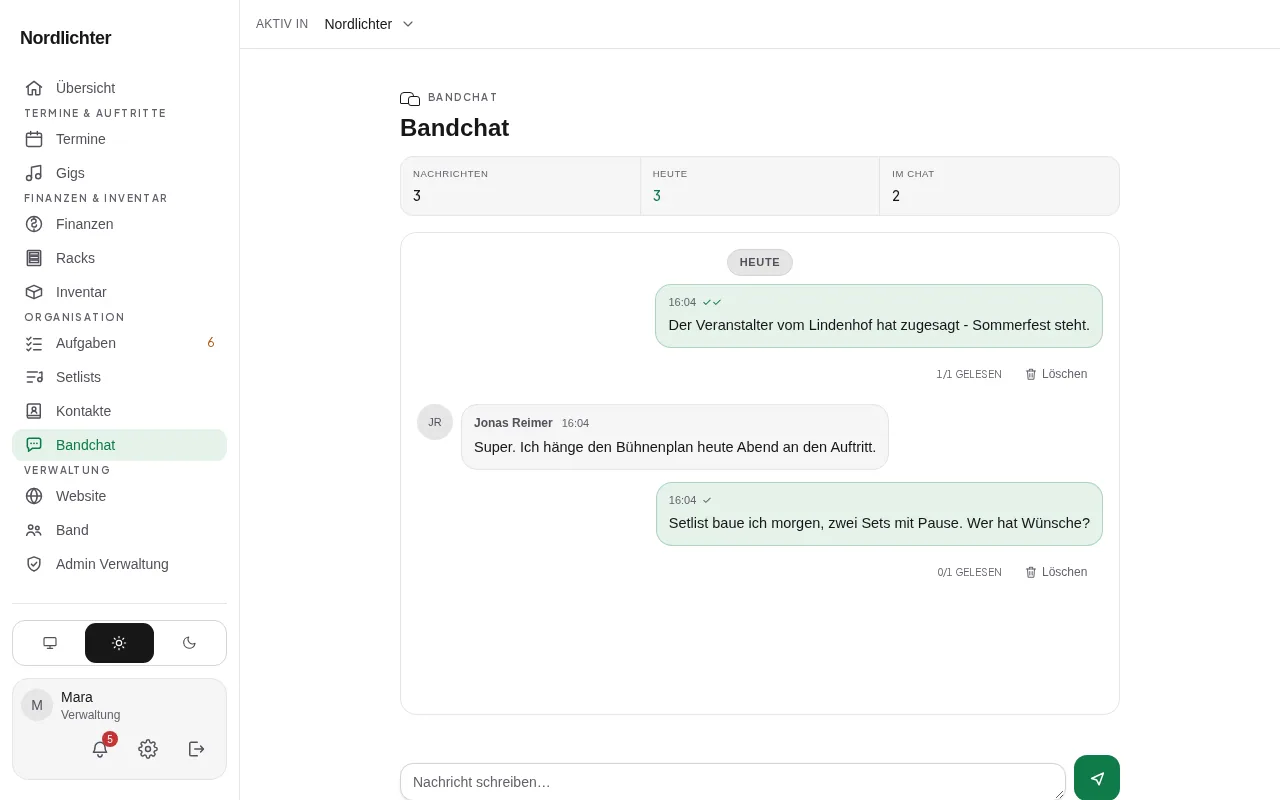The width and height of the screenshot is (1280, 800).
Task: Delete the Setlist message with Löschen
Action: pos(1056,572)
